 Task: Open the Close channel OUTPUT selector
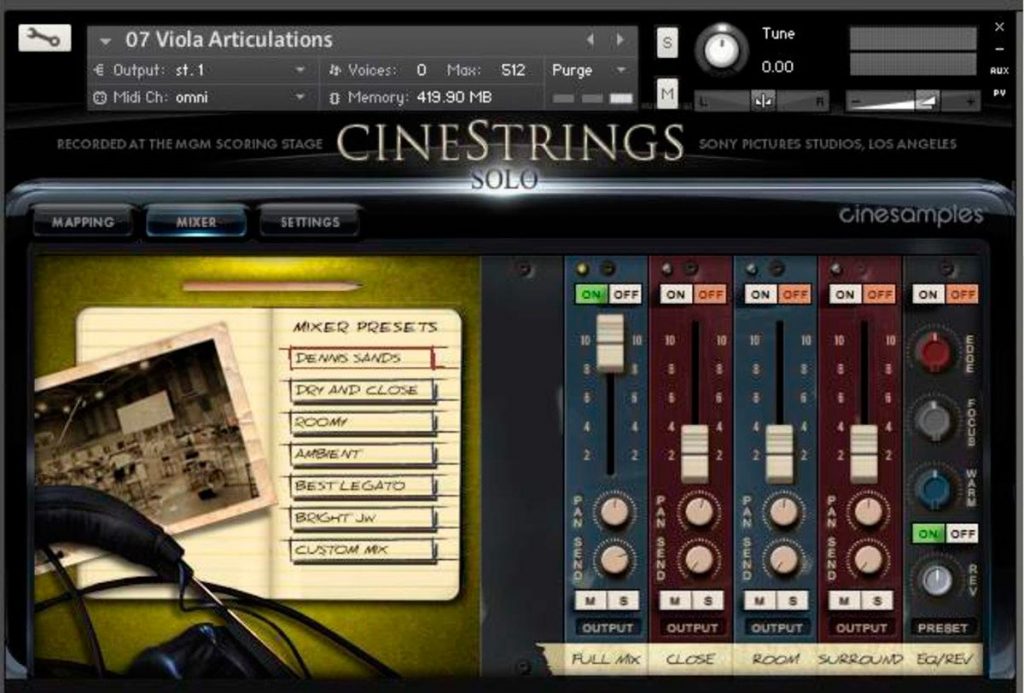[692, 628]
